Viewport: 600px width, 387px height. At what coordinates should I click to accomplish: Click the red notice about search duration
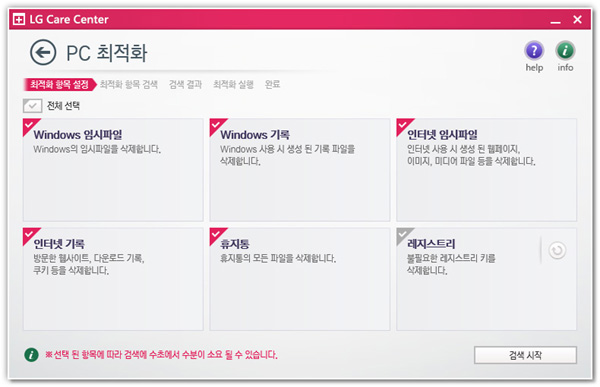(161, 354)
